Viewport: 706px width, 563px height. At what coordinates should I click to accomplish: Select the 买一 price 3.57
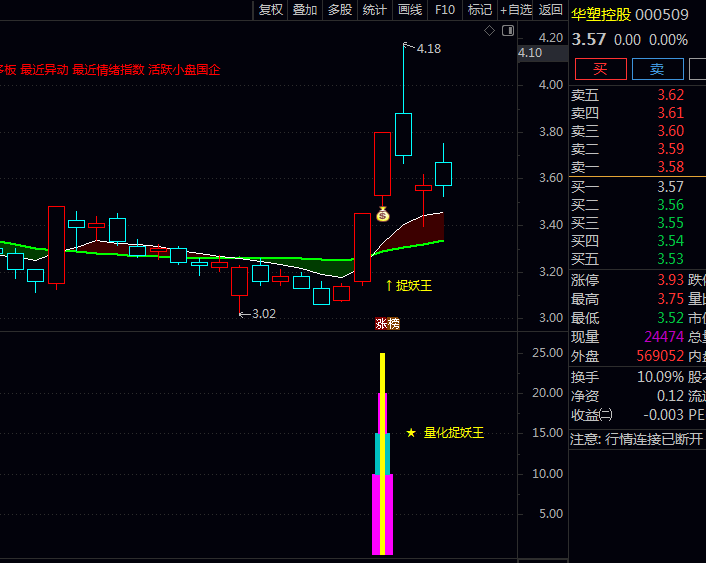pyautogui.click(x=670, y=187)
